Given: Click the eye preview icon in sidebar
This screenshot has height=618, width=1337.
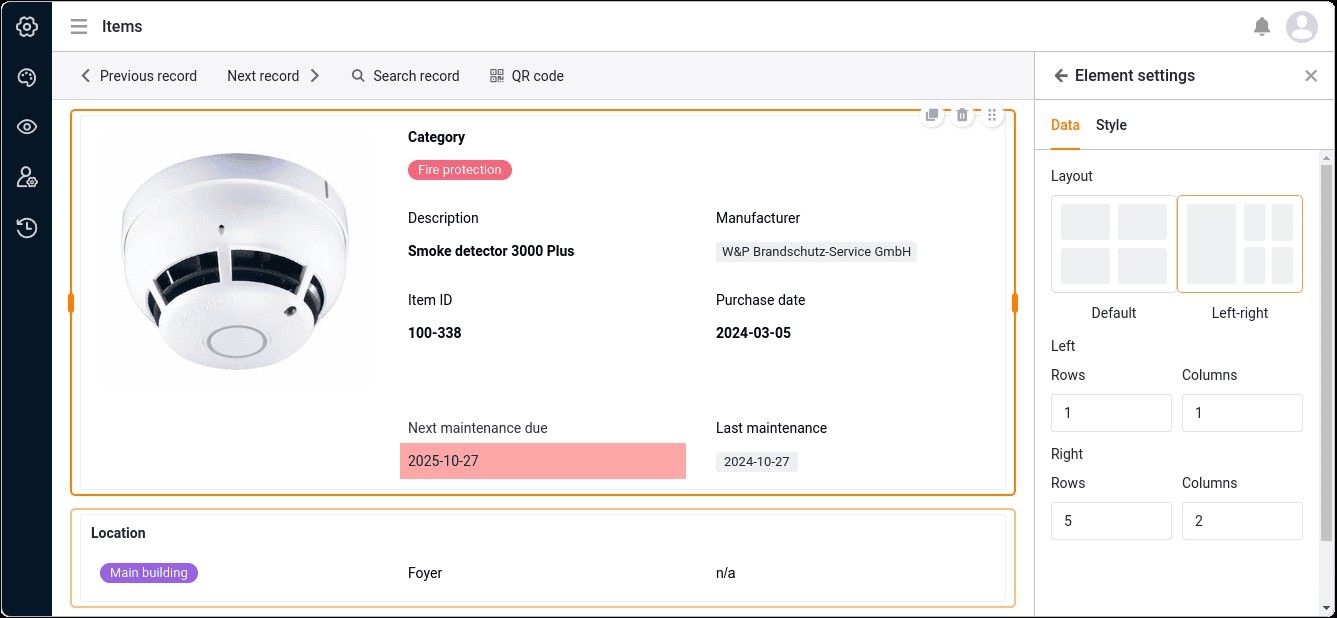Looking at the screenshot, I should point(27,127).
